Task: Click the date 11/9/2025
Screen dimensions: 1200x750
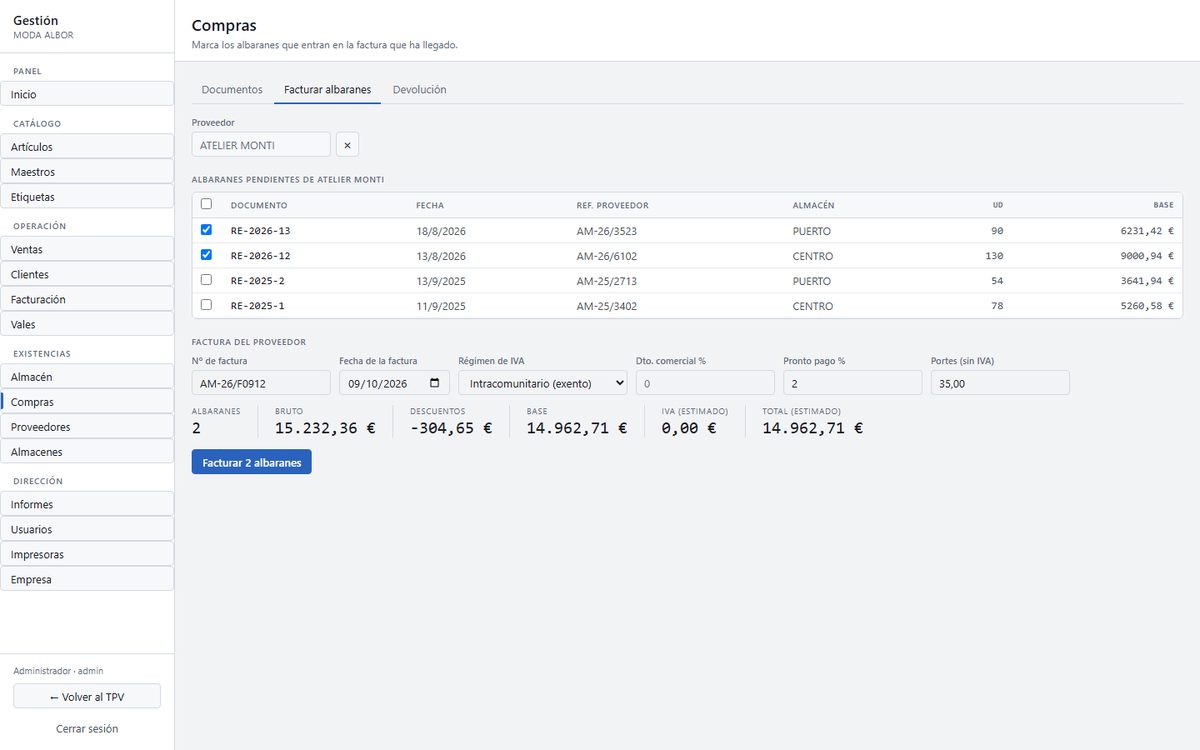Action: [x=441, y=306]
